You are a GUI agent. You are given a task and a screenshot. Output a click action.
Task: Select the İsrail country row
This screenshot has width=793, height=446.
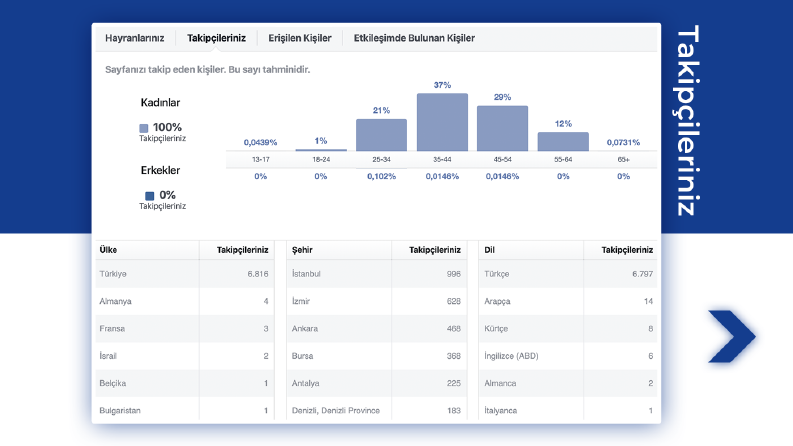pos(185,356)
